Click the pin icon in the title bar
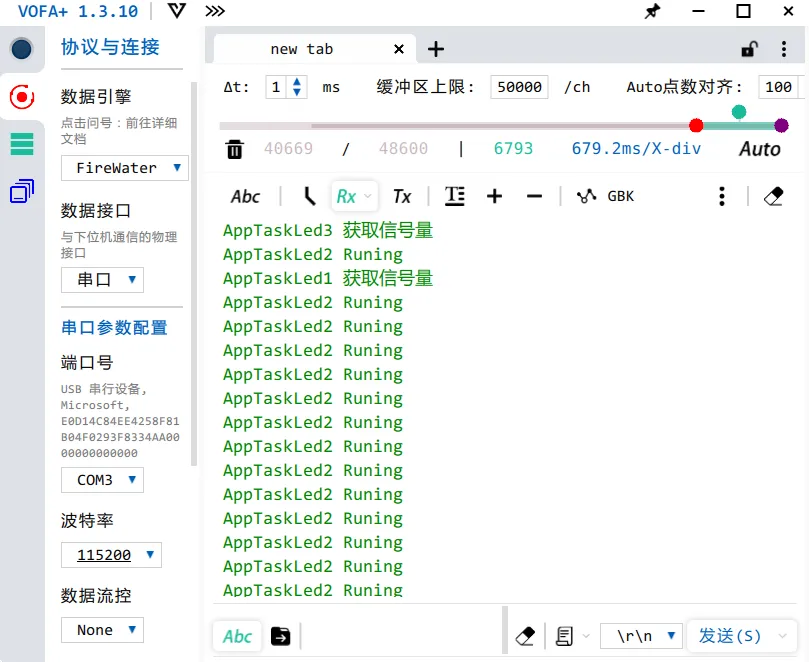The height and width of the screenshot is (662, 809). (x=653, y=11)
